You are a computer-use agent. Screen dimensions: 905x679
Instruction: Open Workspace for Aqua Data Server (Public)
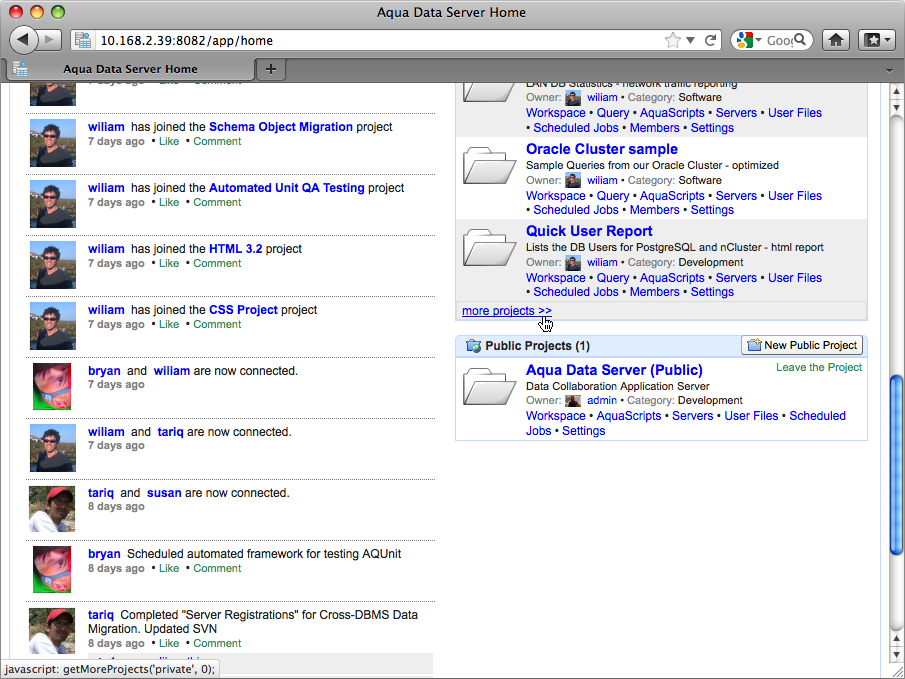[555, 416]
